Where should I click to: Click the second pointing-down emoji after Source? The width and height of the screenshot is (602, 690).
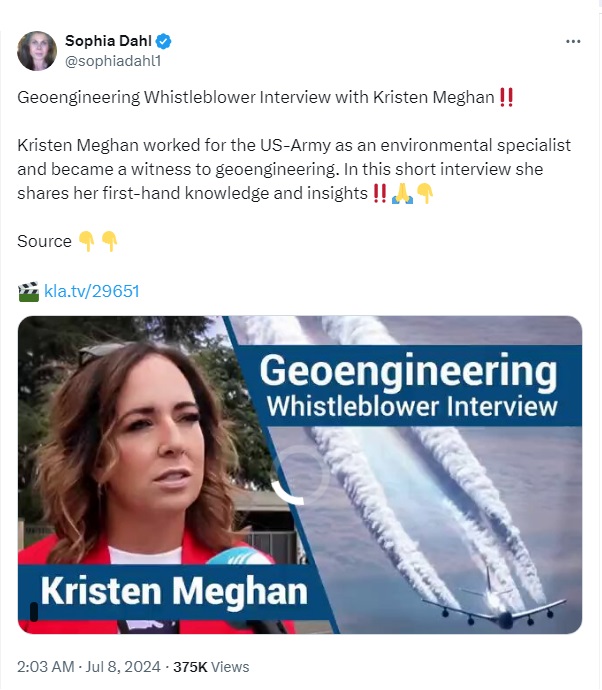(109, 242)
